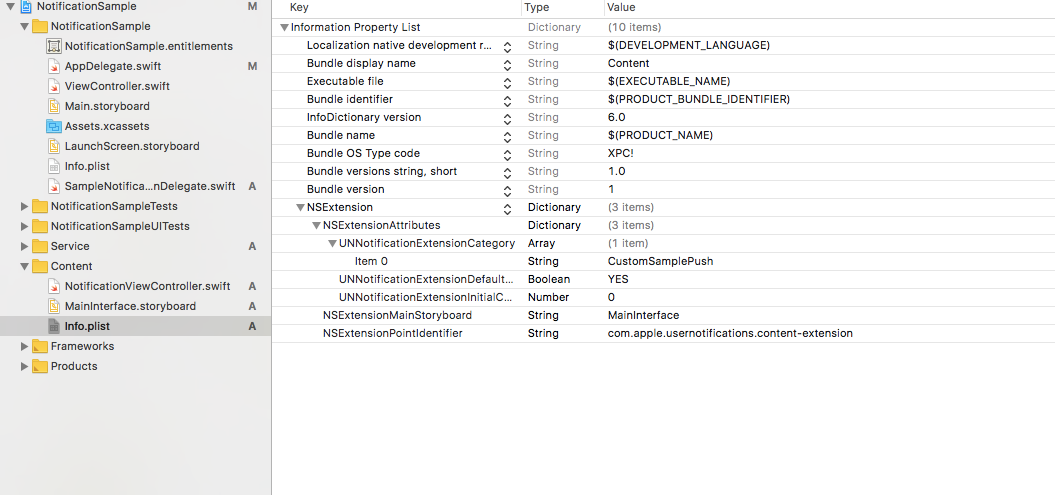The image size is (1055, 495).
Task: Select the YES value for UNNotificationExtensionDefault
Action: [618, 279]
